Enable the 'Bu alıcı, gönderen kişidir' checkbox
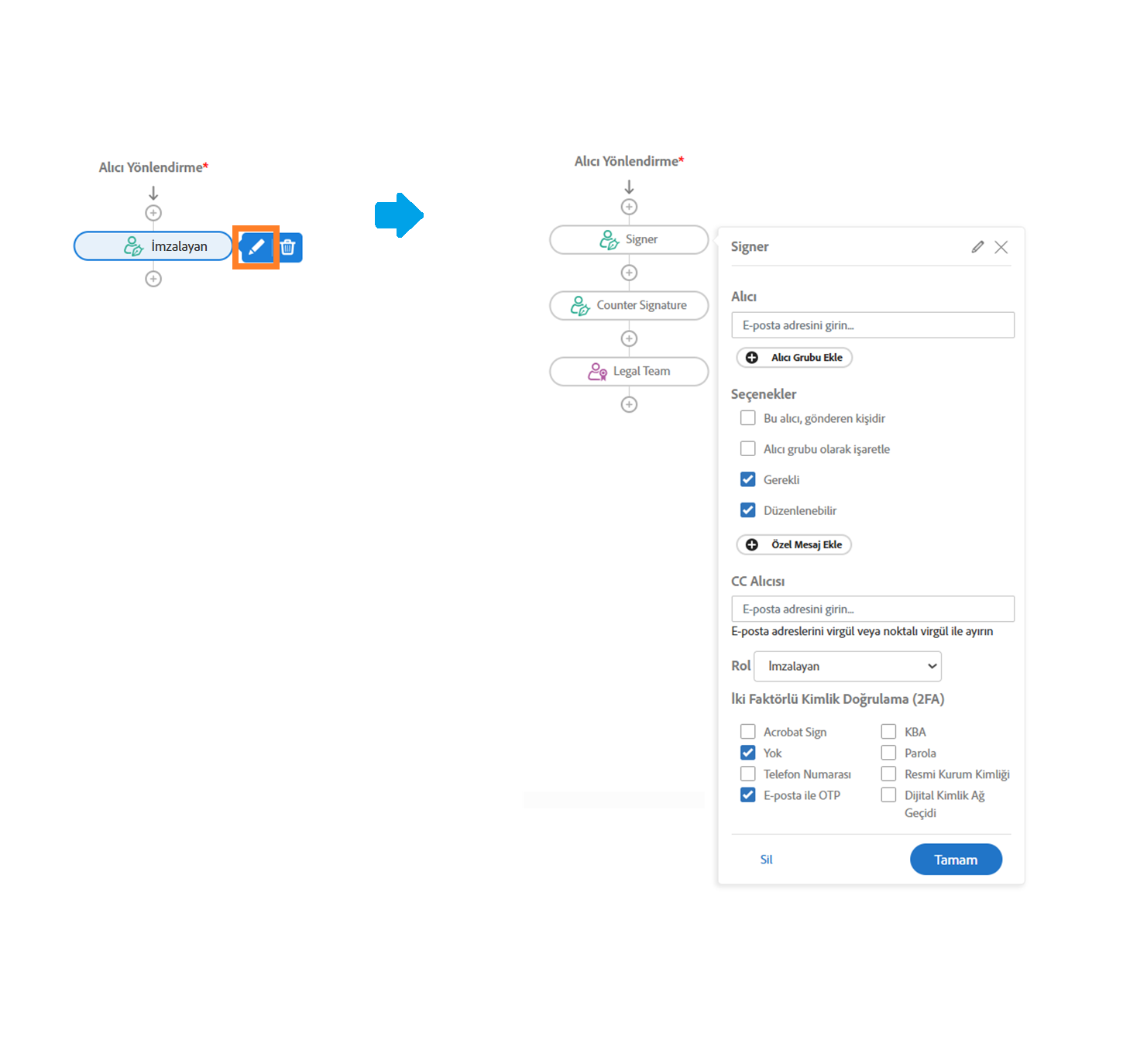Image resolution: width=1123 pixels, height=1064 pixels. pos(747,418)
